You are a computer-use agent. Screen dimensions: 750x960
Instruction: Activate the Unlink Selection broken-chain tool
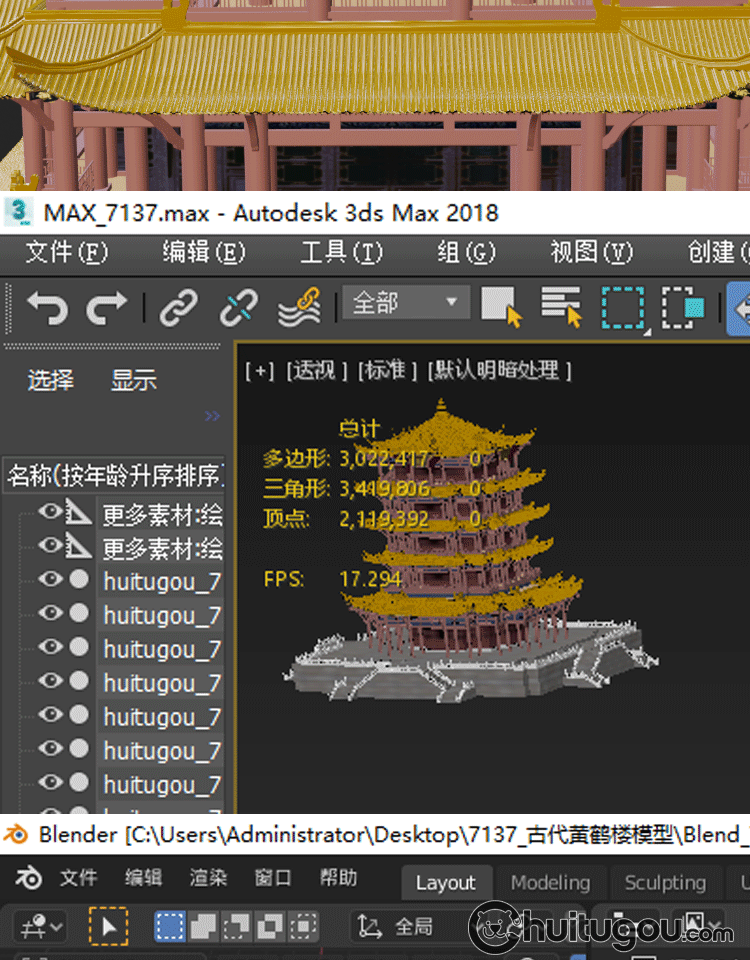239,307
